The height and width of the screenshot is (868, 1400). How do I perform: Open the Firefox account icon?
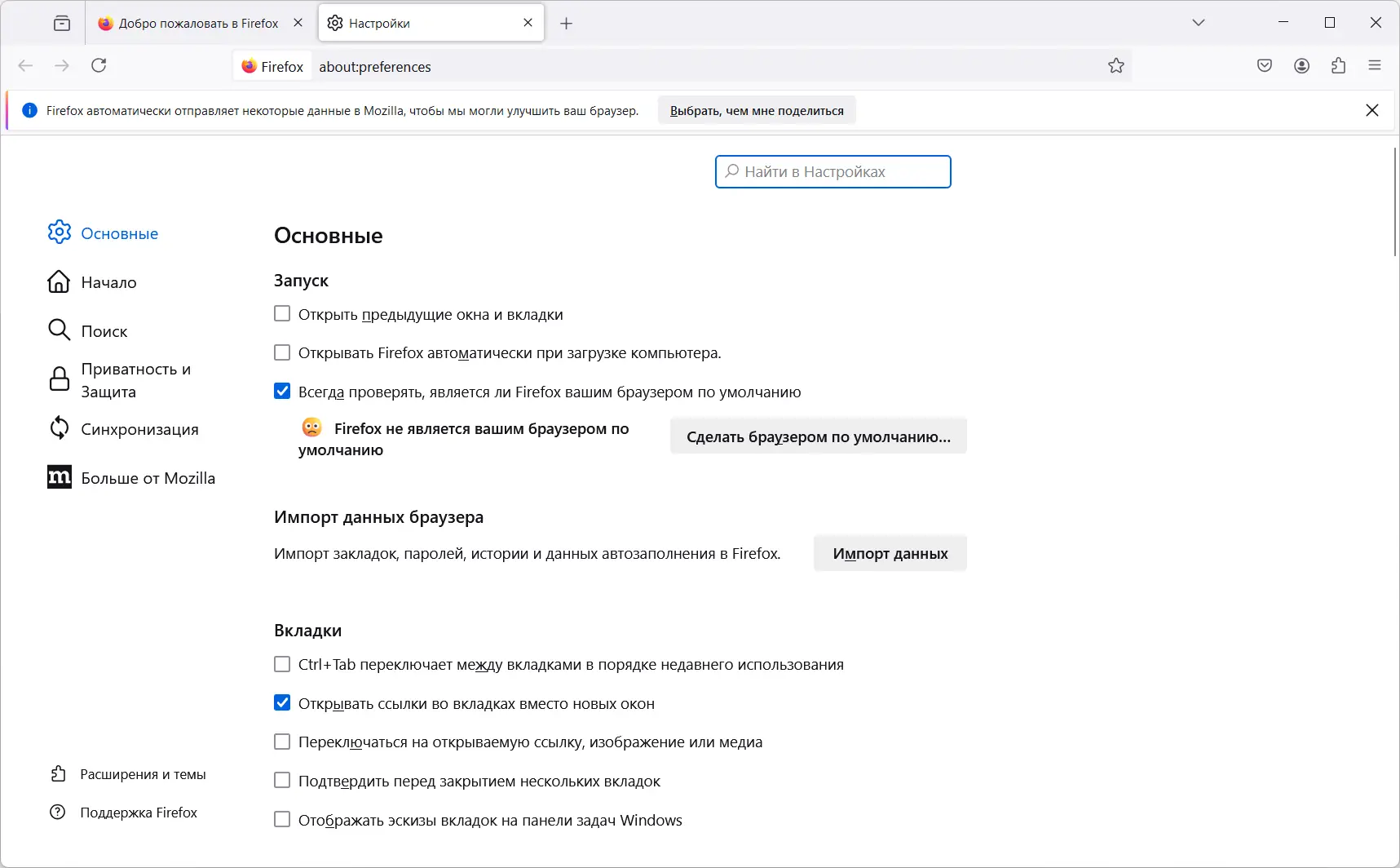(1301, 66)
